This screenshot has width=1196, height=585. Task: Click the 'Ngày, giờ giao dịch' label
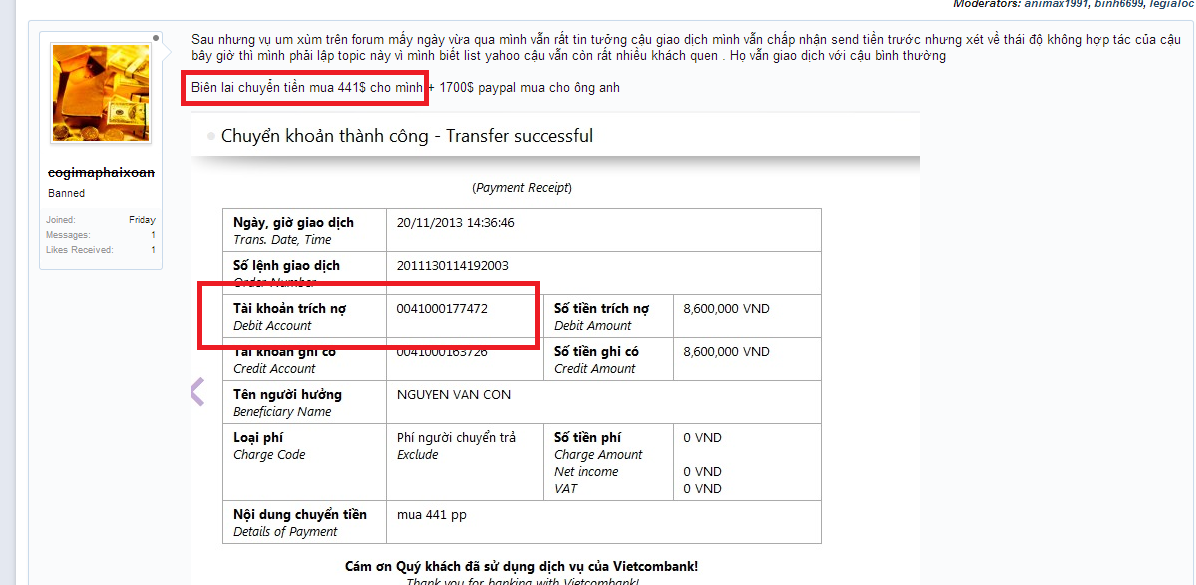(294, 223)
